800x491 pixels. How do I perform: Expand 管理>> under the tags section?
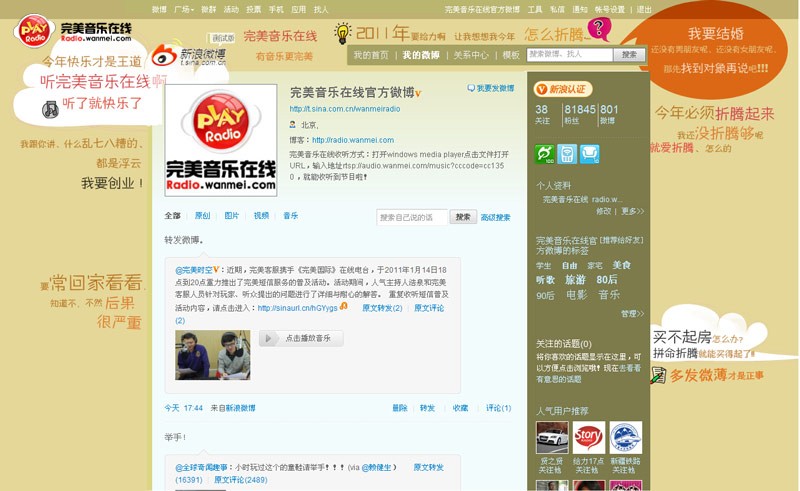click(x=632, y=313)
